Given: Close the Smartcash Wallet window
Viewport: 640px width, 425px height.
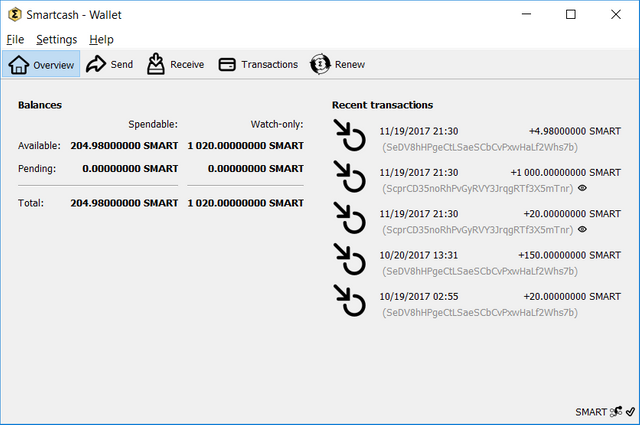Looking at the screenshot, I should [616, 14].
